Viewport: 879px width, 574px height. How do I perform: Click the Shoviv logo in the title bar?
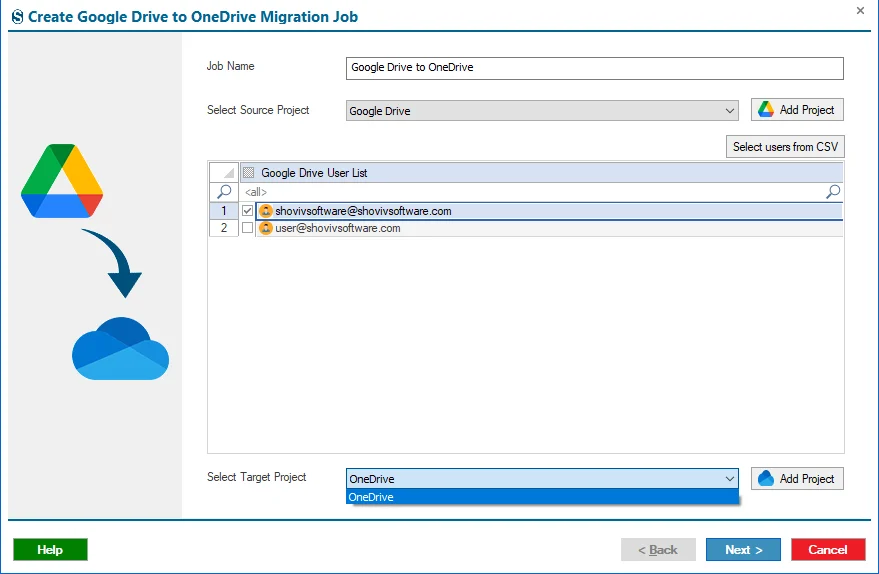pyautogui.click(x=18, y=17)
